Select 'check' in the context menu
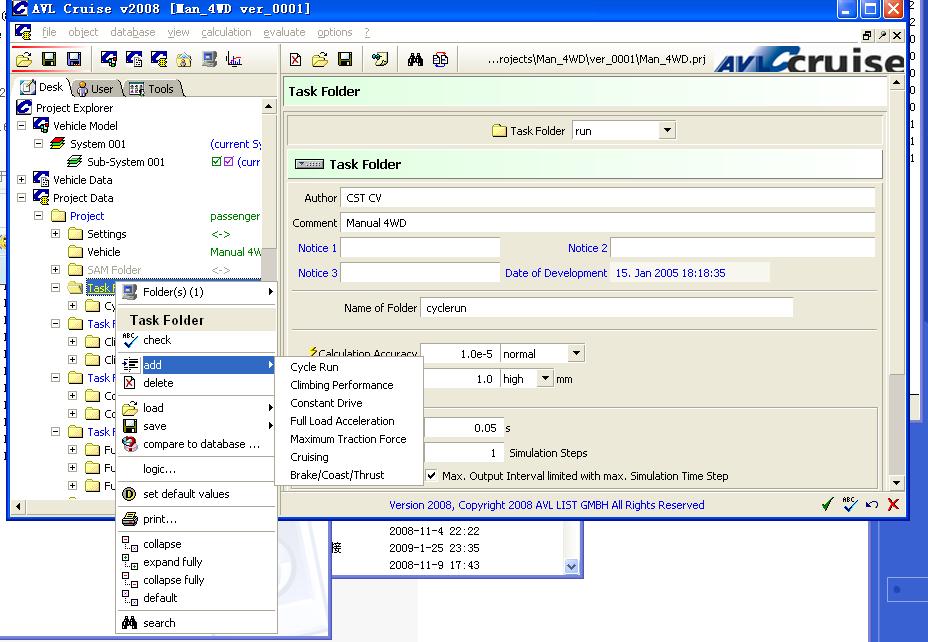 [x=197, y=340]
